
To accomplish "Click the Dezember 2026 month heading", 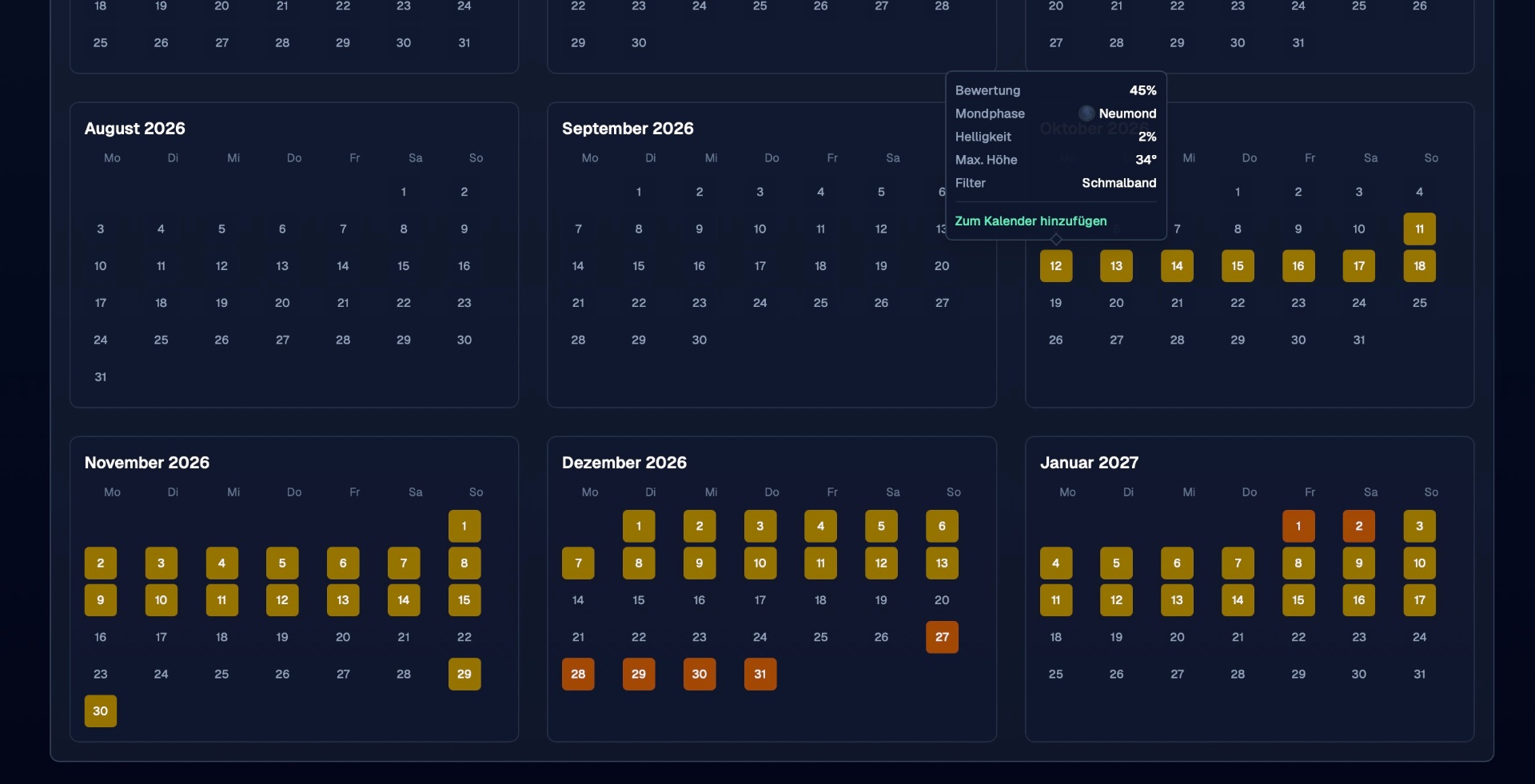I will (624, 463).
